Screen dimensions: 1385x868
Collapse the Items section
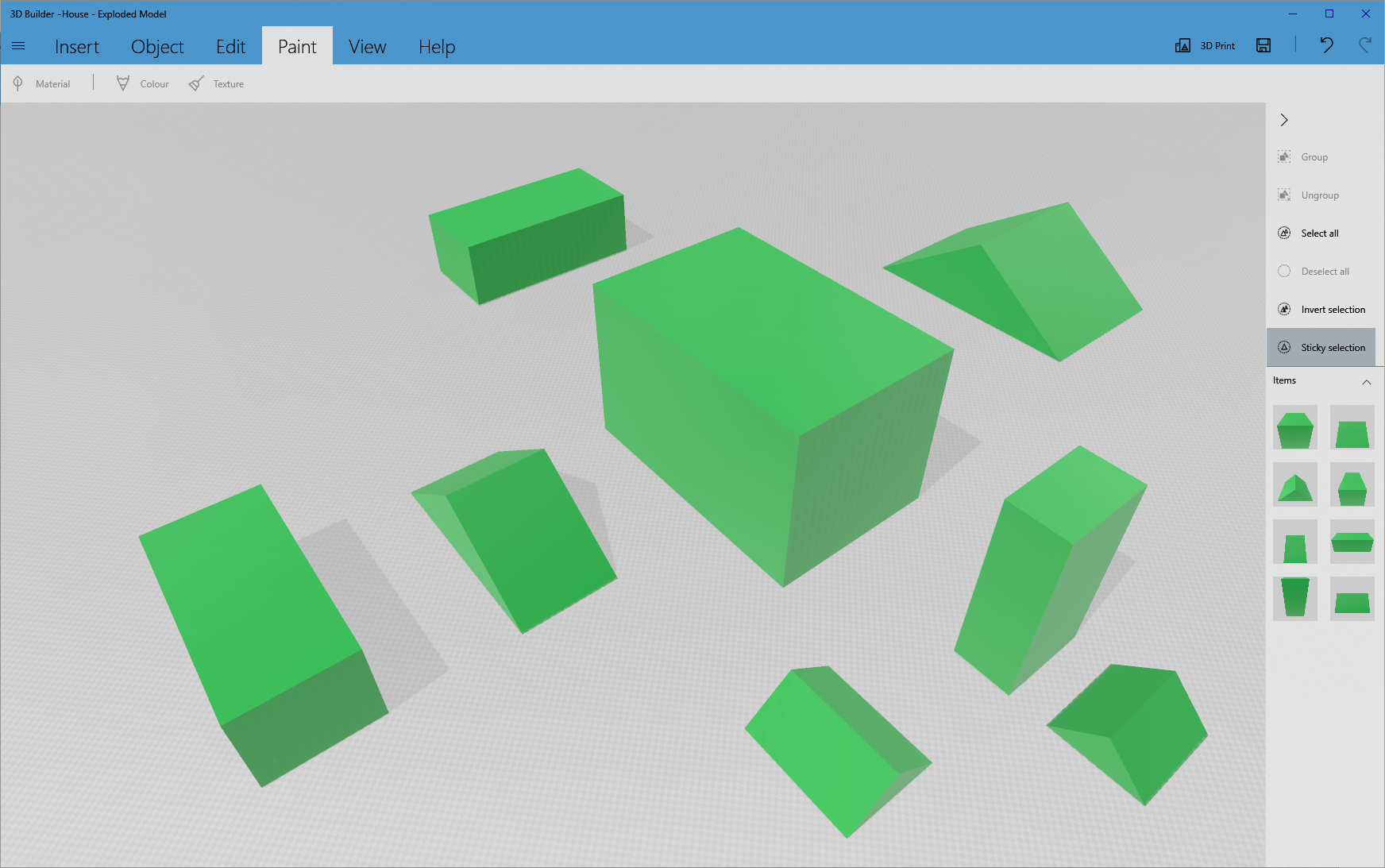tap(1368, 382)
